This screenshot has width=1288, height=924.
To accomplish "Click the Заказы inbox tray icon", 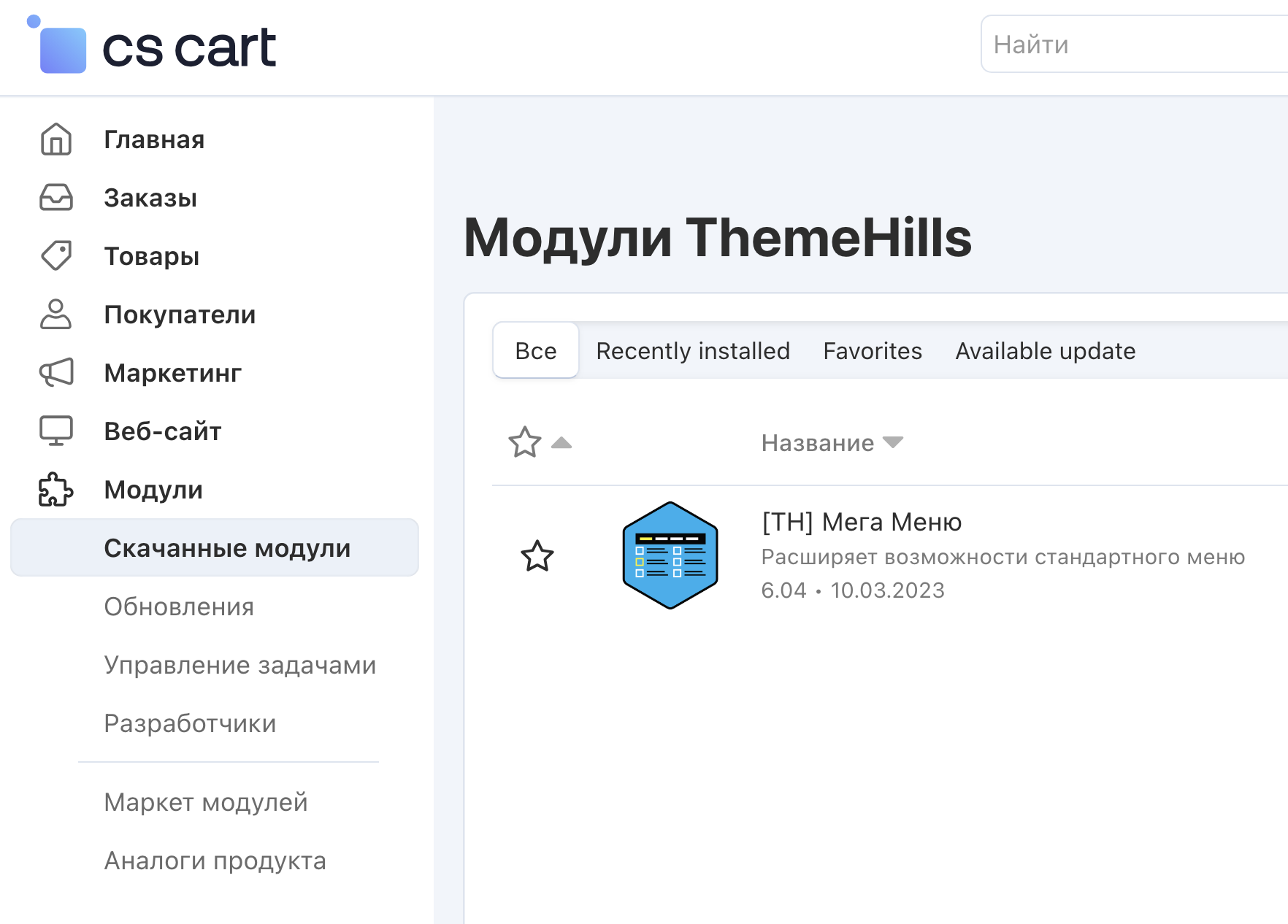I will (x=56, y=198).
